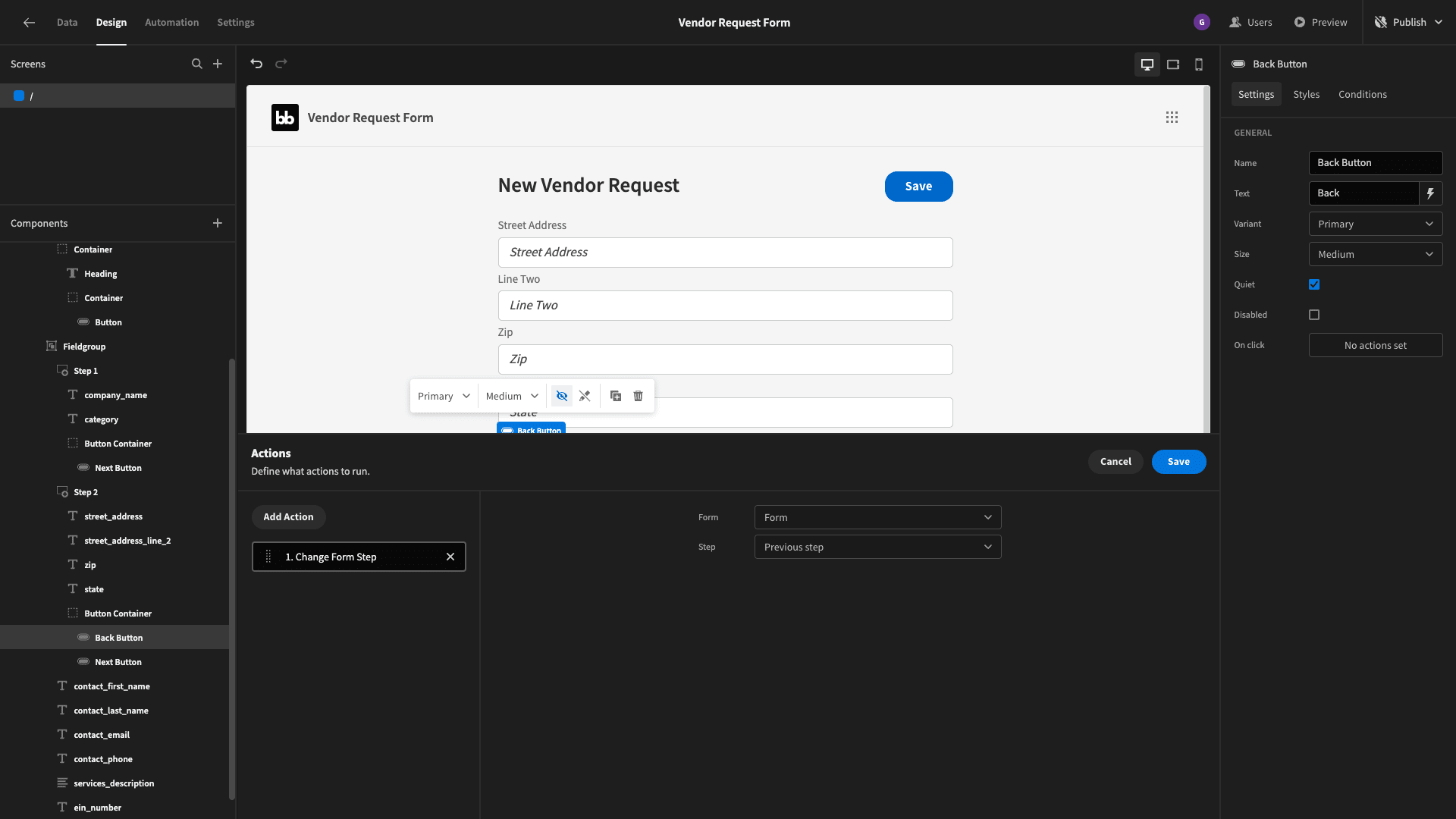
Task: Switch to the Conditions tab
Action: [x=1362, y=95]
